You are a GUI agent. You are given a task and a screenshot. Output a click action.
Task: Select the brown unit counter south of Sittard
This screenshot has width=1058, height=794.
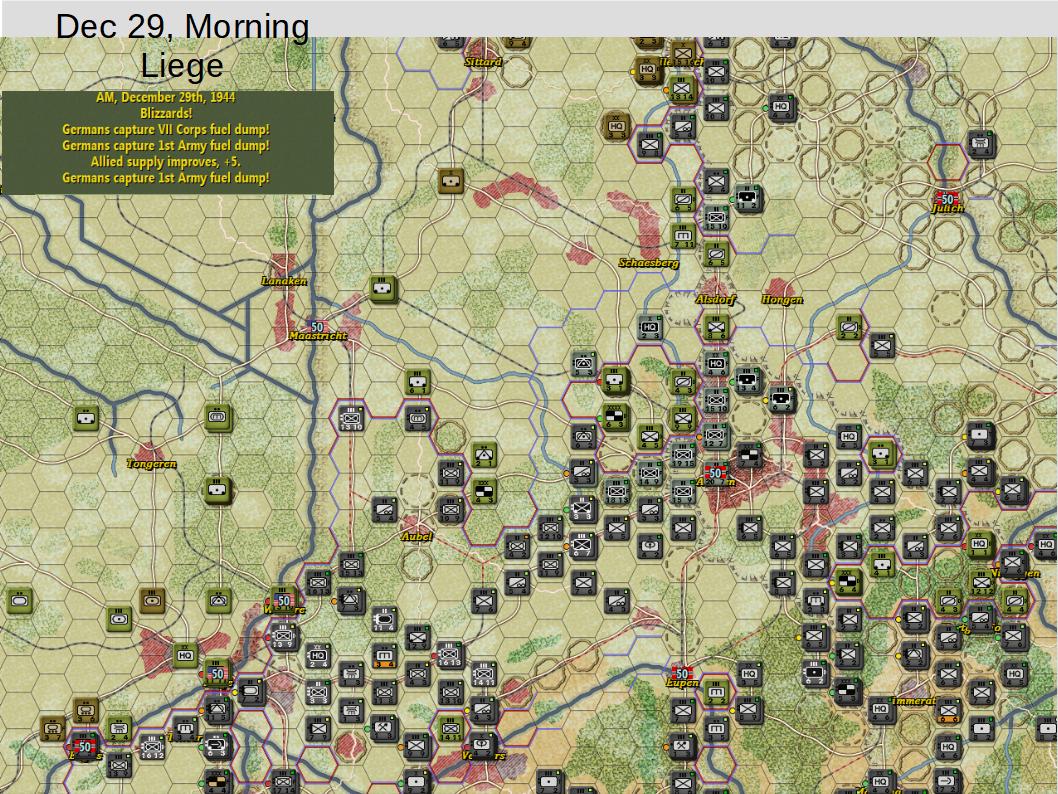(451, 180)
